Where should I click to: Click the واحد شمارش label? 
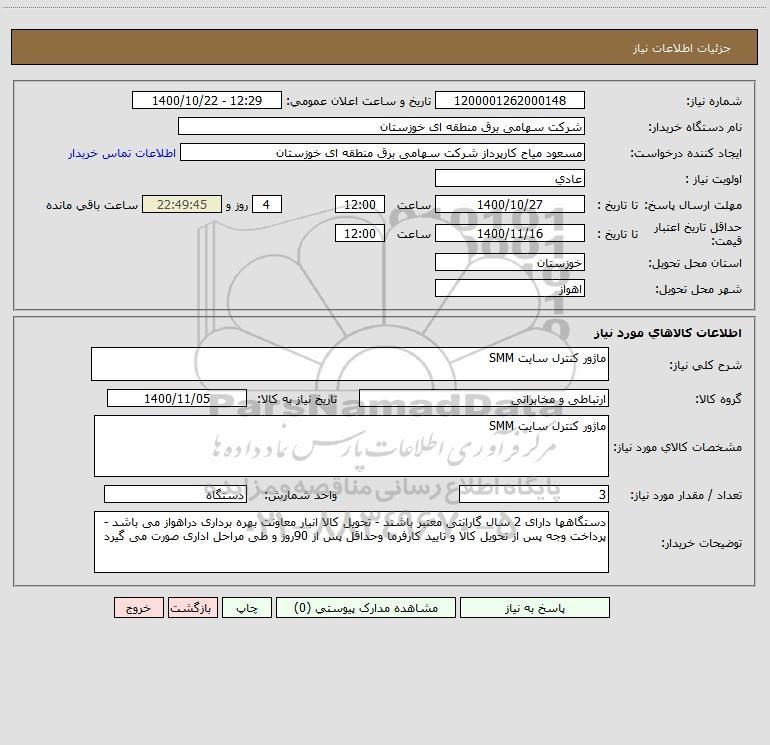pyautogui.click(x=301, y=496)
